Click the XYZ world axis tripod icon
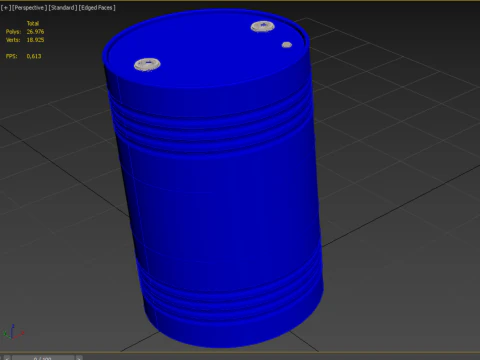This screenshot has width=480, height=360. [x=13, y=332]
